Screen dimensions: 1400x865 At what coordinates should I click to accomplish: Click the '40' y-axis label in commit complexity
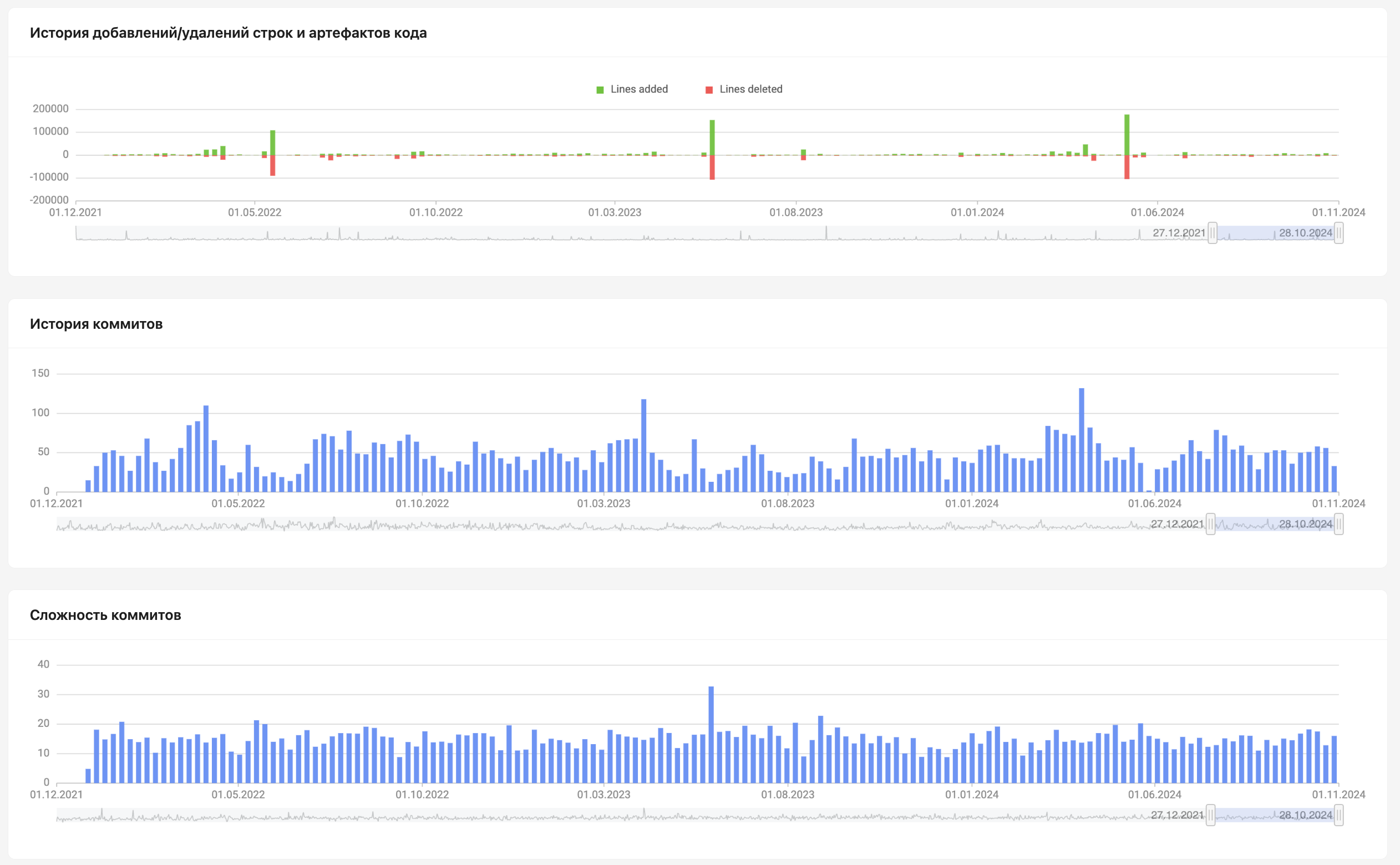tap(43, 665)
